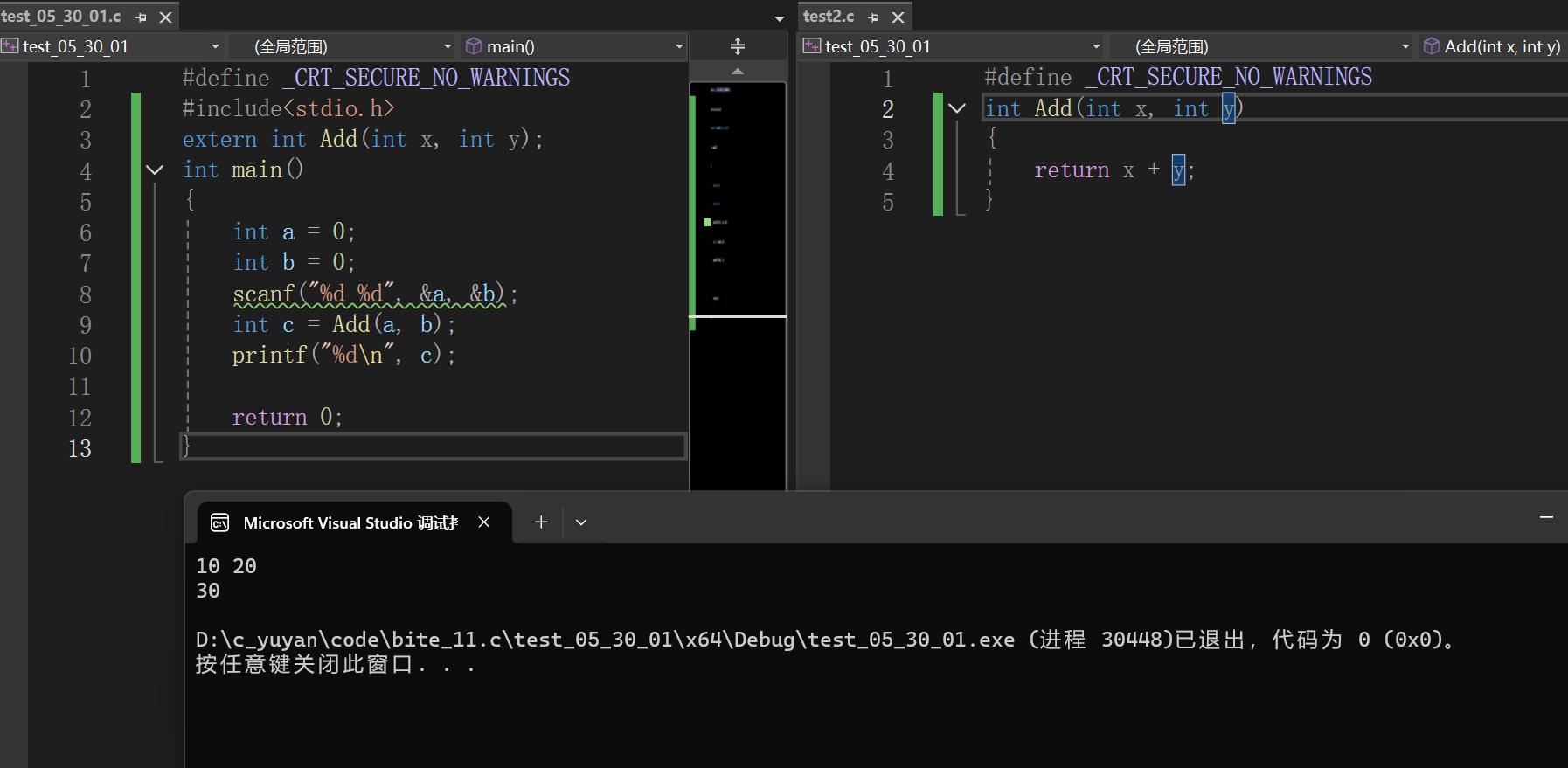The image size is (1568, 768).
Task: Open right editor scope dropdown (全局范围)
Action: [x=1262, y=46]
